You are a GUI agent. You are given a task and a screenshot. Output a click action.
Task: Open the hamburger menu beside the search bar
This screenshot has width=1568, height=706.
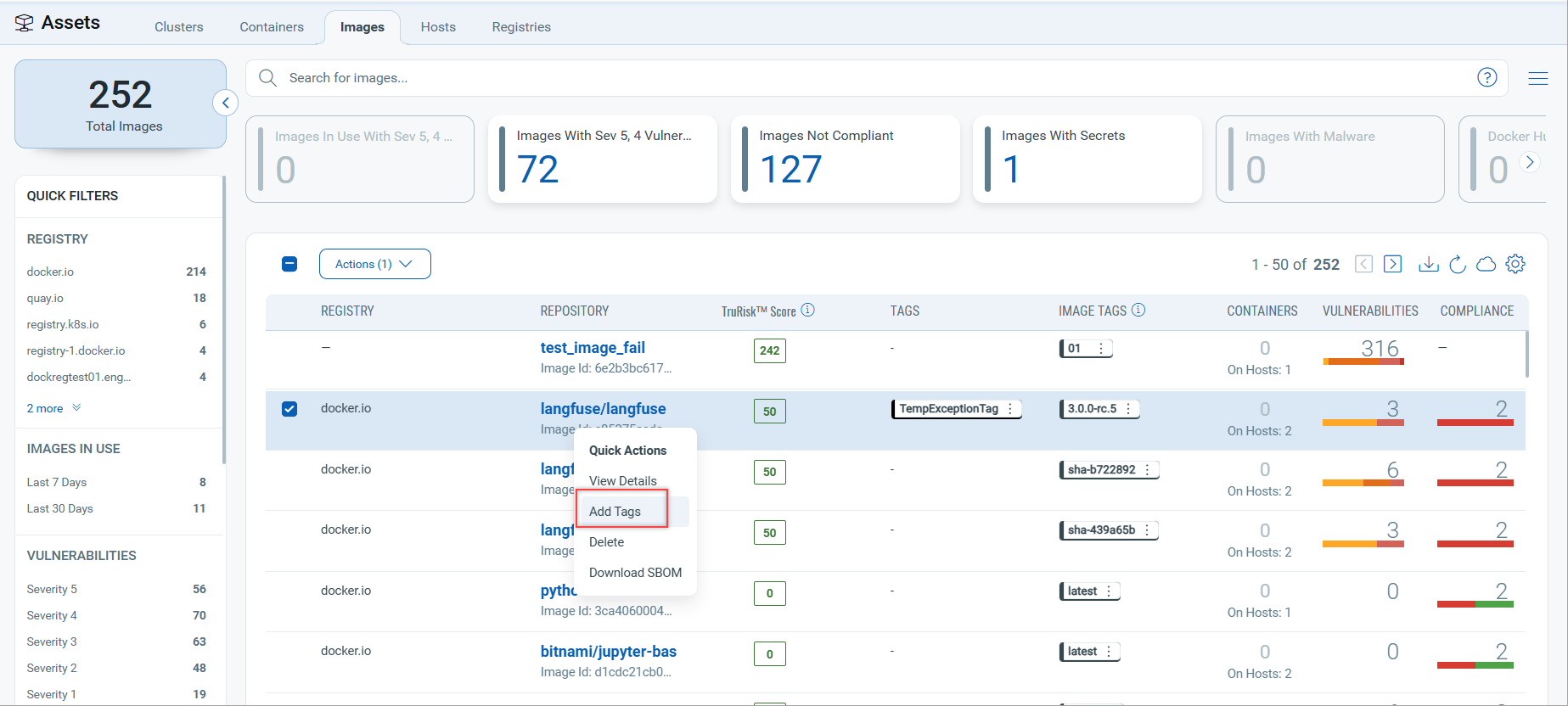[x=1537, y=78]
